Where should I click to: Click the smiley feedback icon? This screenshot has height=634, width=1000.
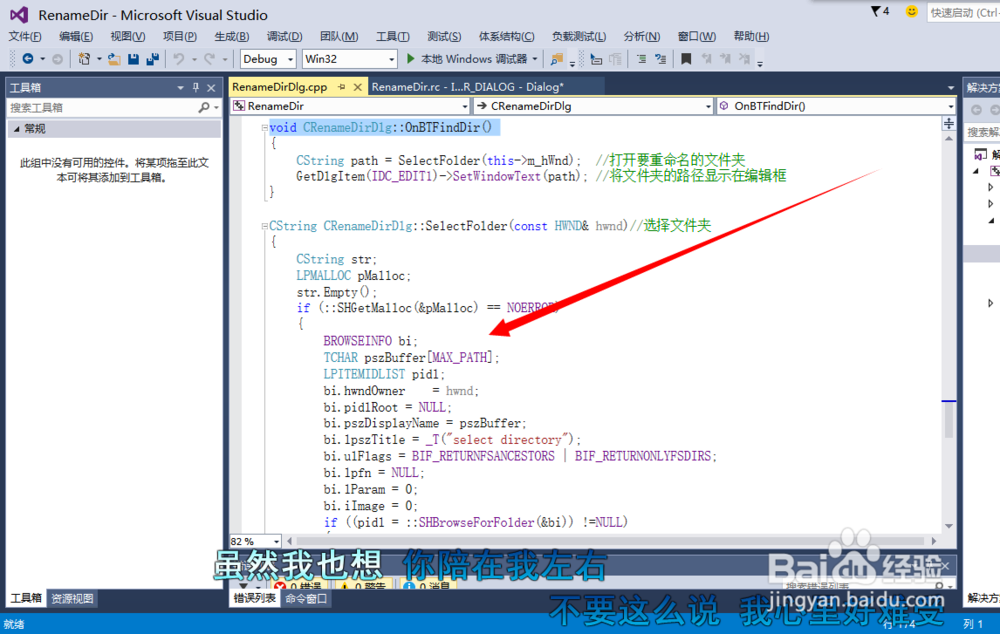pos(912,11)
